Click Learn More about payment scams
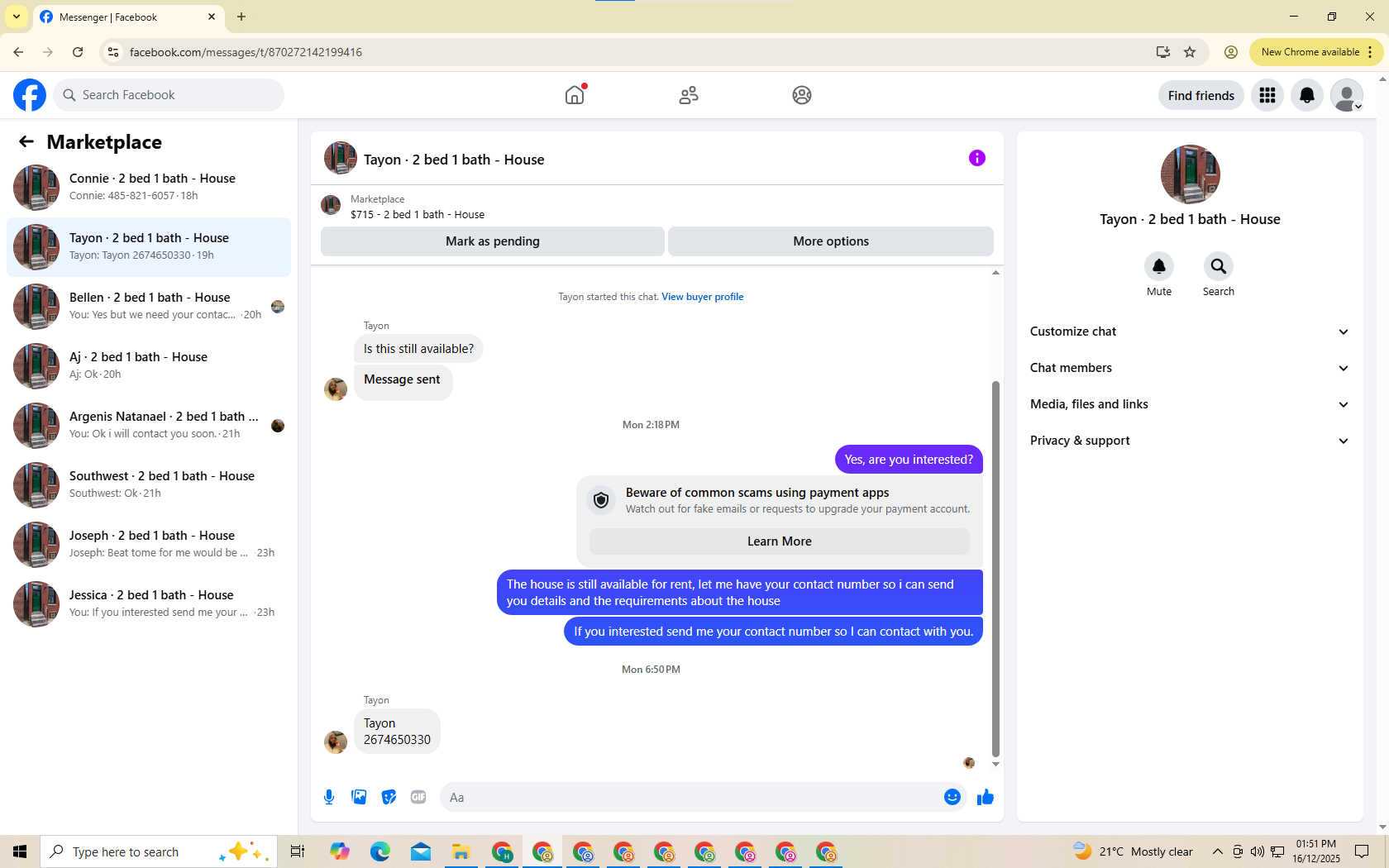This screenshot has height=868, width=1389. (x=780, y=541)
